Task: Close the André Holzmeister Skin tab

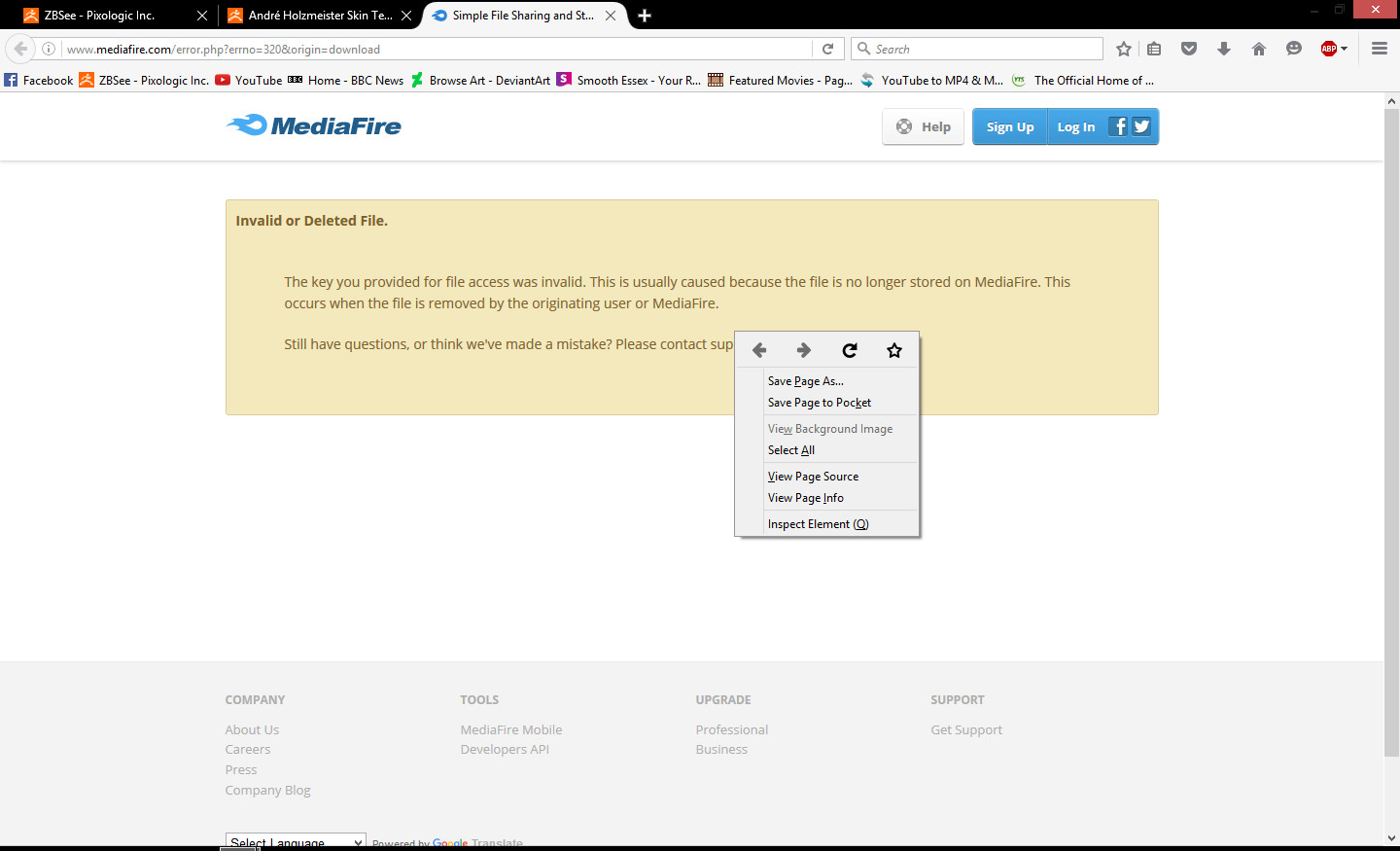Action: click(x=406, y=16)
